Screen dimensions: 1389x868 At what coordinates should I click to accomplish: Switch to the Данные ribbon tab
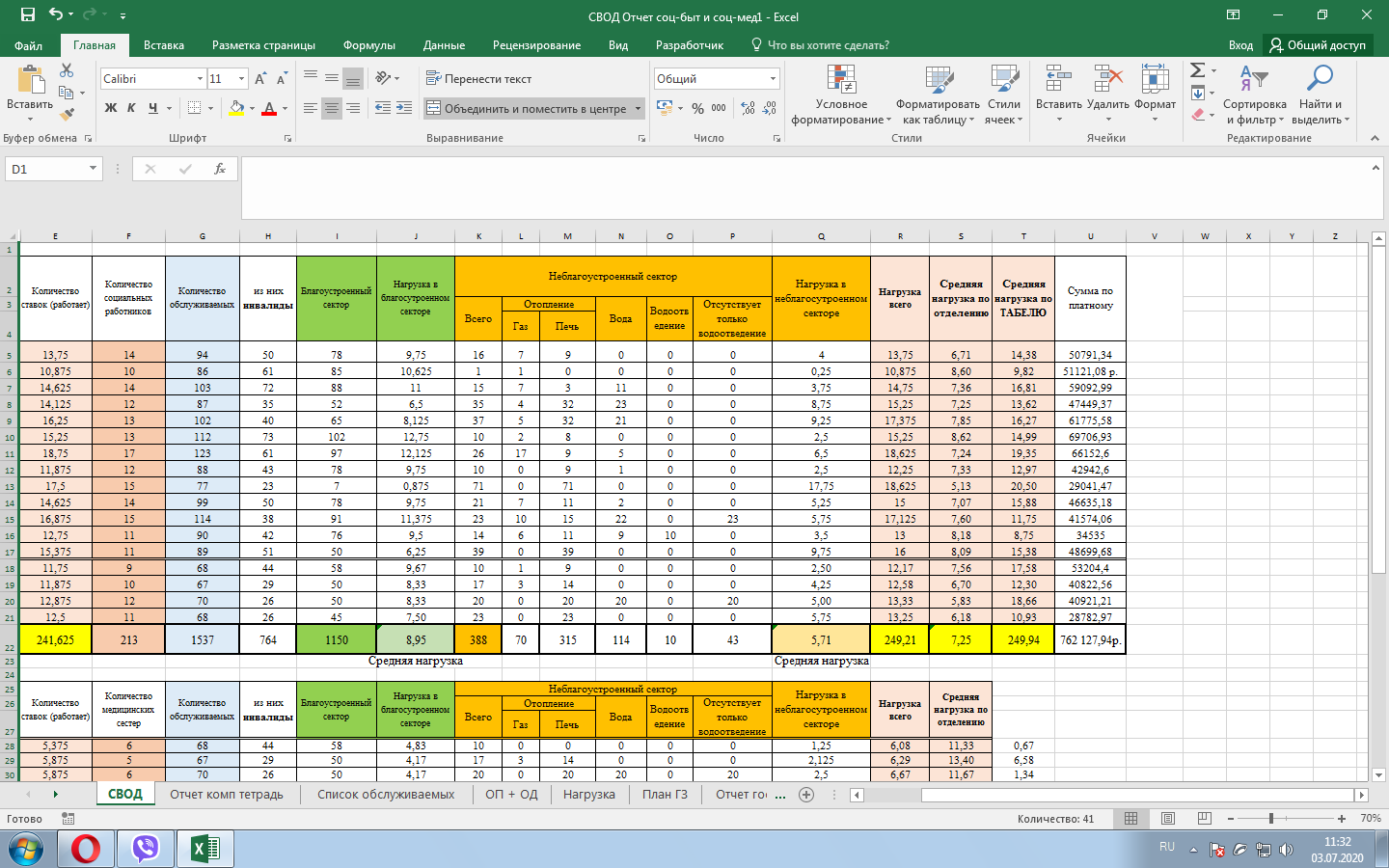pos(444,45)
